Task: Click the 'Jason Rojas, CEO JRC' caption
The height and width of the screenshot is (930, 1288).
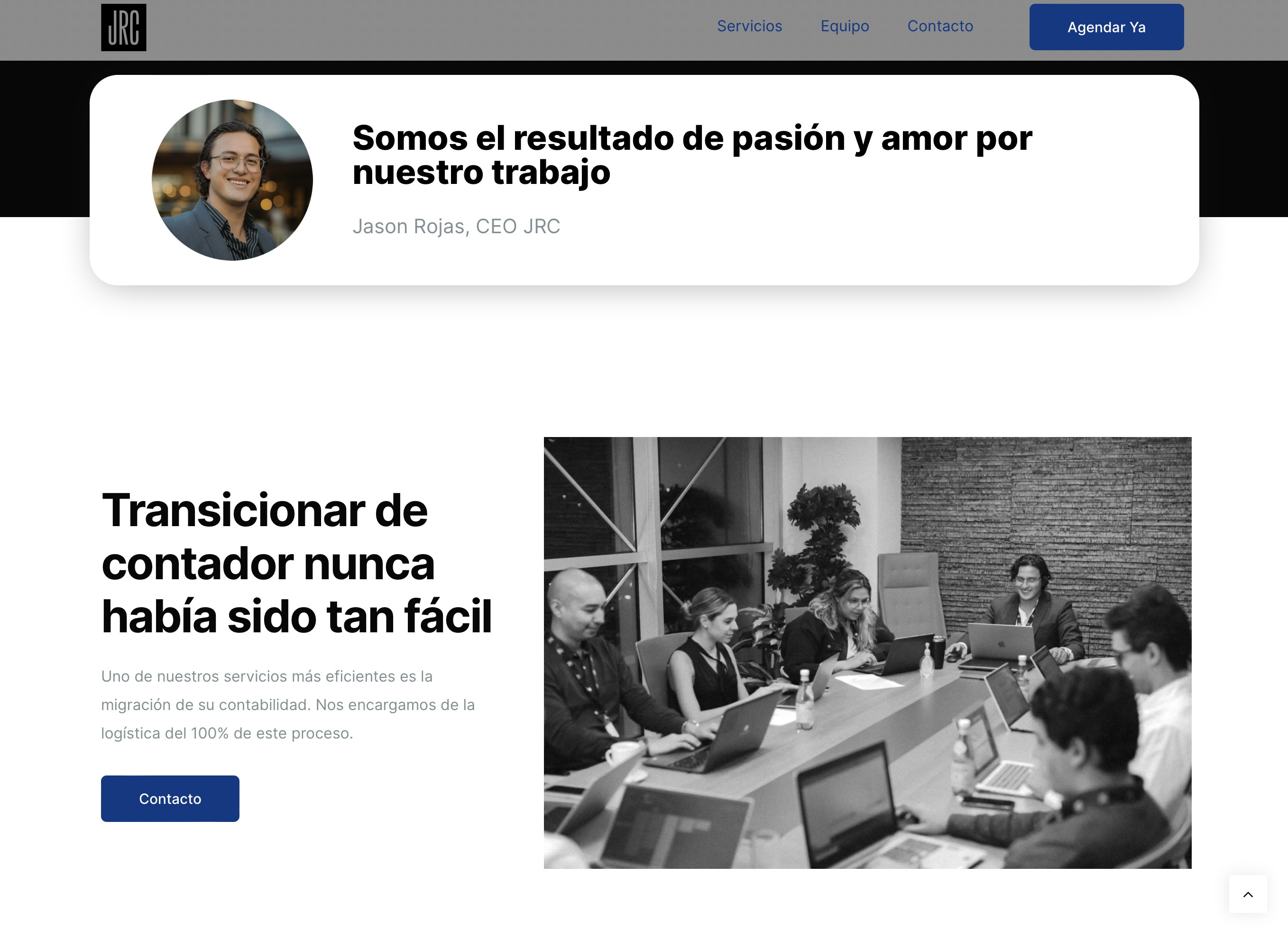Action: (456, 226)
